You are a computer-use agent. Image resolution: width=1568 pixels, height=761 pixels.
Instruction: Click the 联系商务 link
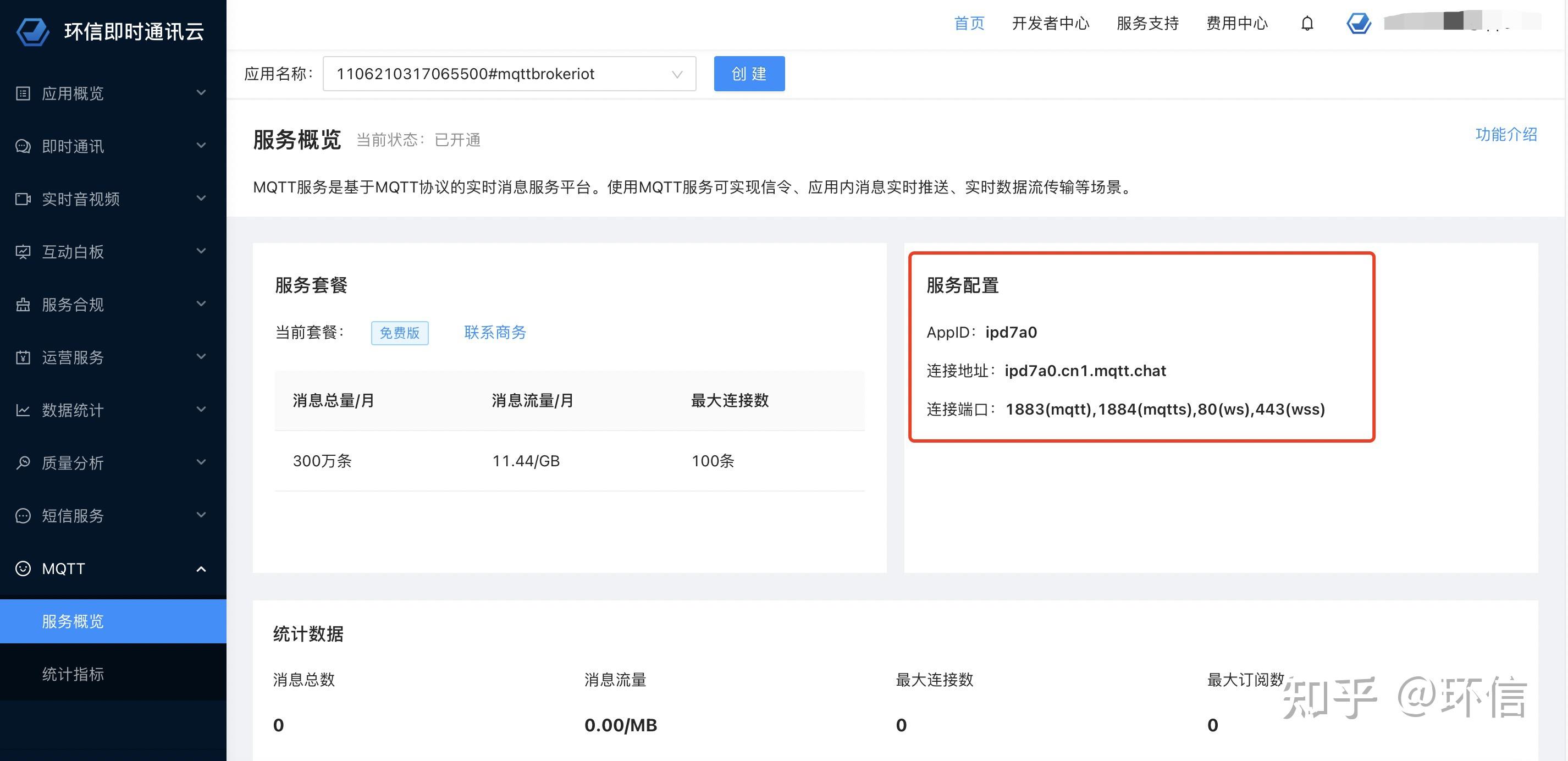[x=495, y=333]
